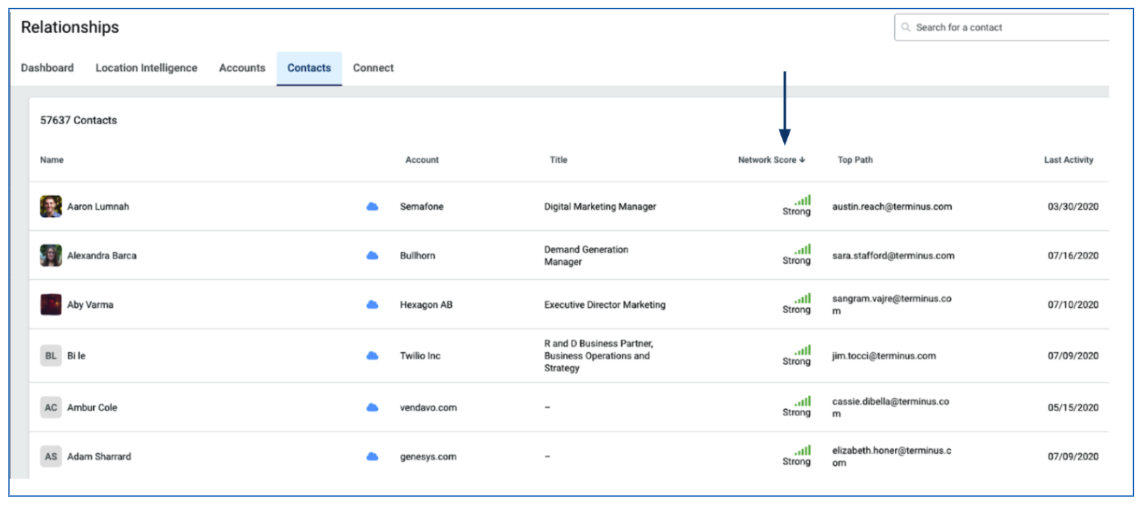
Task: Click the cloud icon in genesys.com row
Action: 372,456
